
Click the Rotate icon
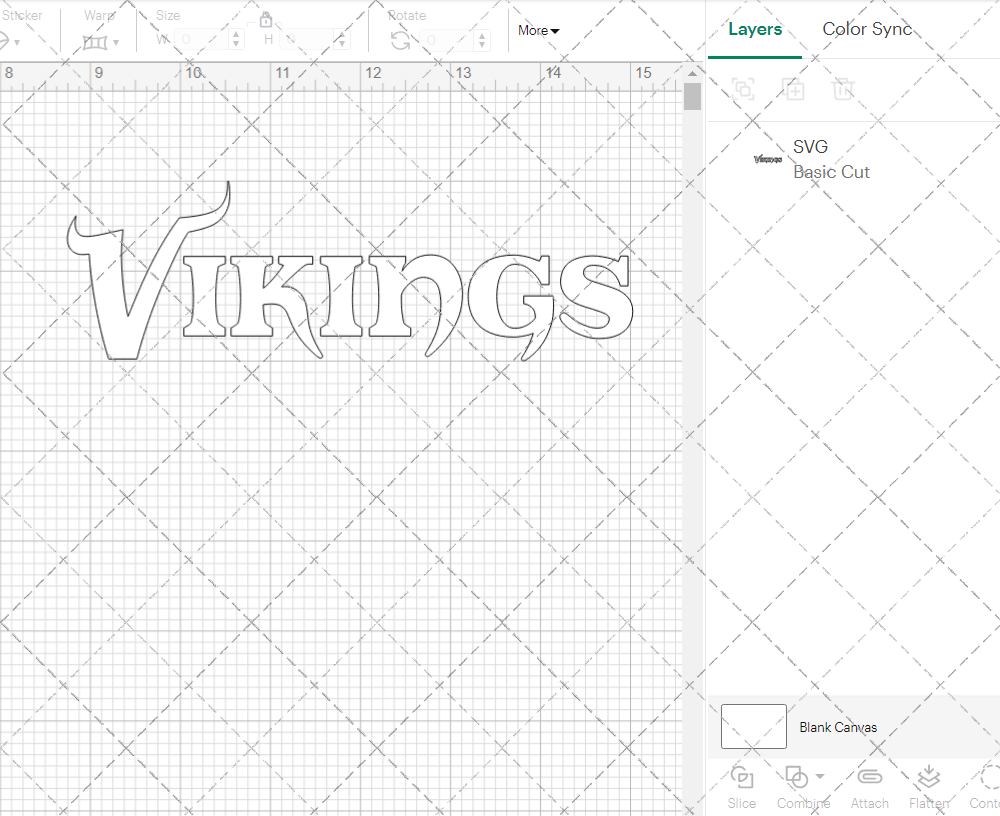pyautogui.click(x=401, y=41)
